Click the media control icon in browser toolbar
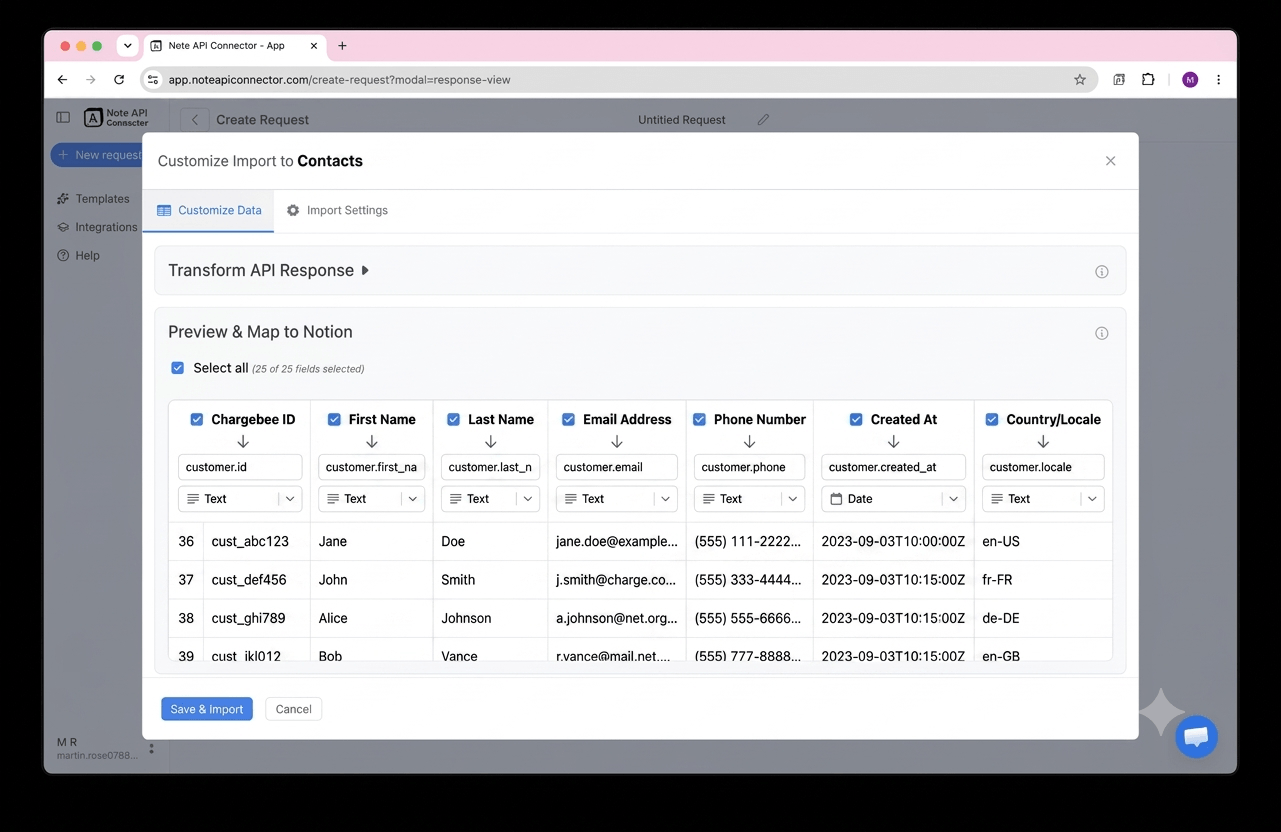 pos(1119,80)
